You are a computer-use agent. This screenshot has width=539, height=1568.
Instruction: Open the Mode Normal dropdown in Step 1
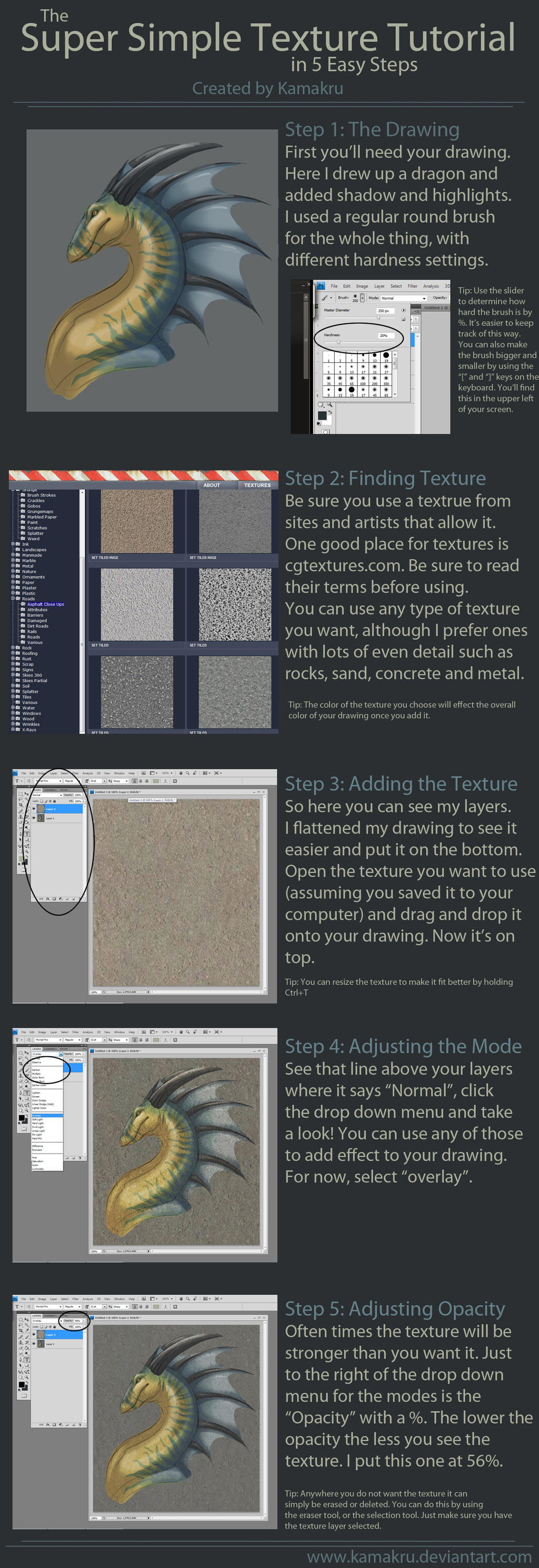click(404, 298)
